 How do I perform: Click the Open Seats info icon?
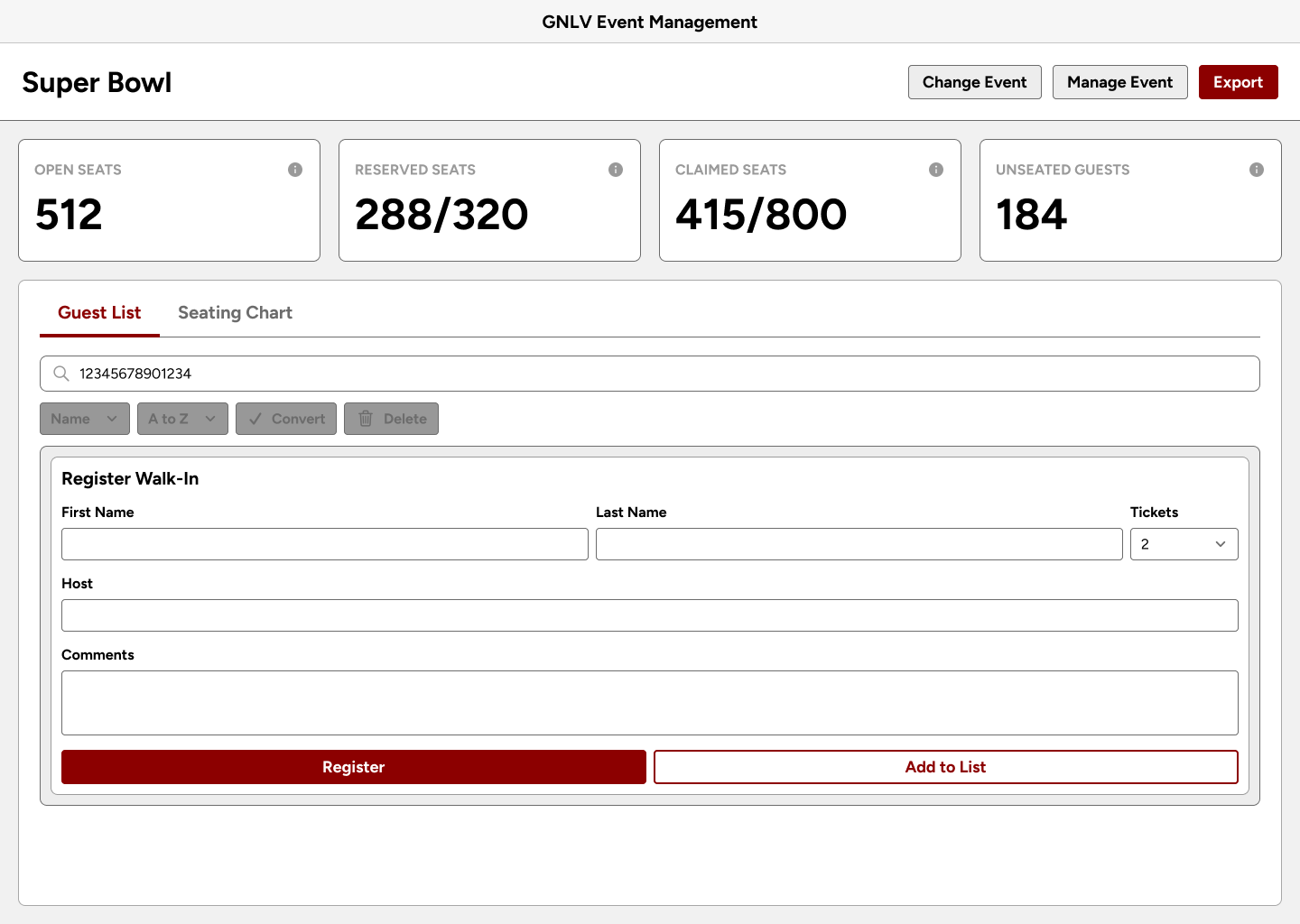pos(295,170)
